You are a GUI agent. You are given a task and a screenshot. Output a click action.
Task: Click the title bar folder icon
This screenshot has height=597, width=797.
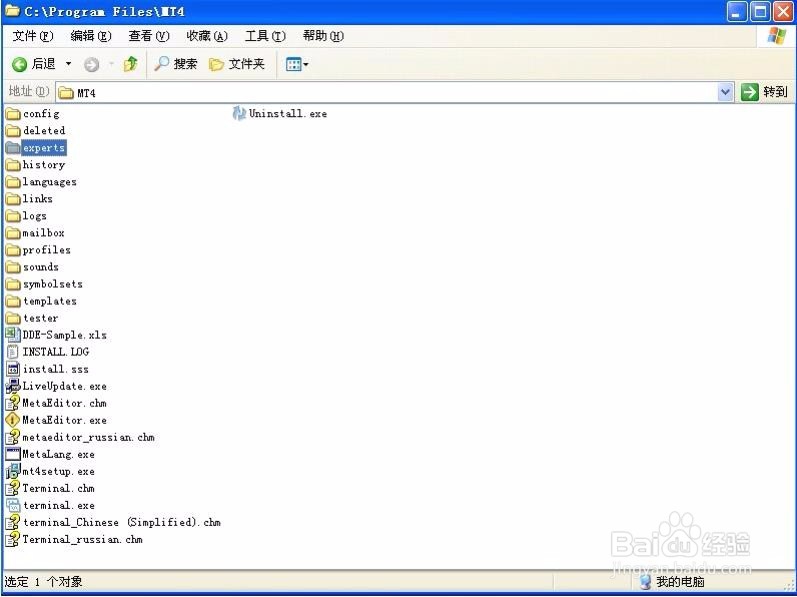[x=12, y=11]
